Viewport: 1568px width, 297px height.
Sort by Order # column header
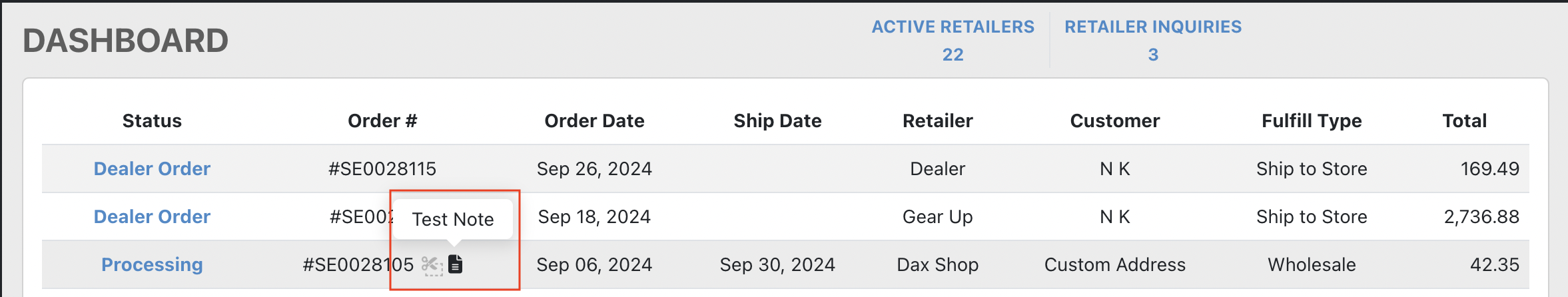point(382,121)
